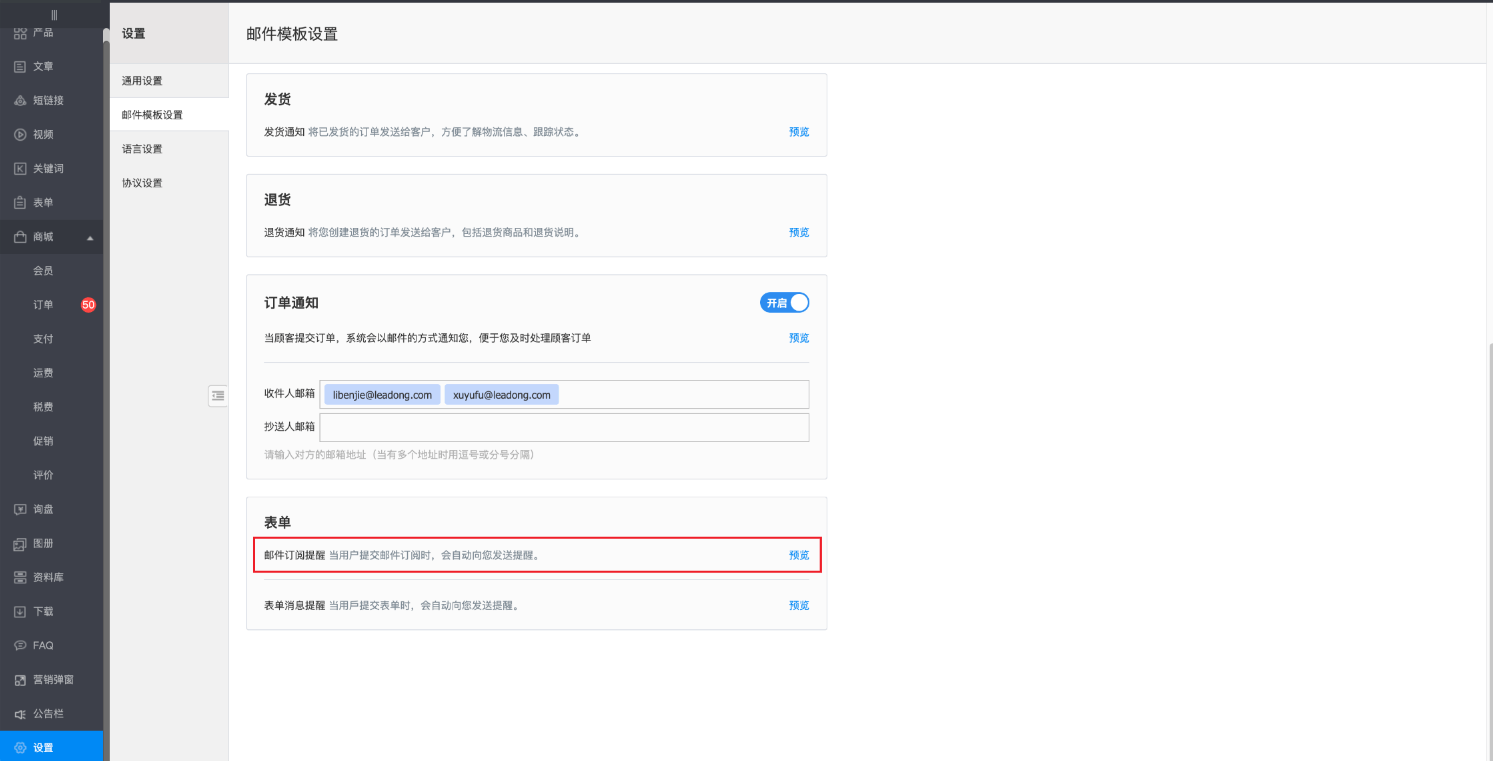
Task: Open Orders (订单) with 50 badge
Action: point(43,305)
